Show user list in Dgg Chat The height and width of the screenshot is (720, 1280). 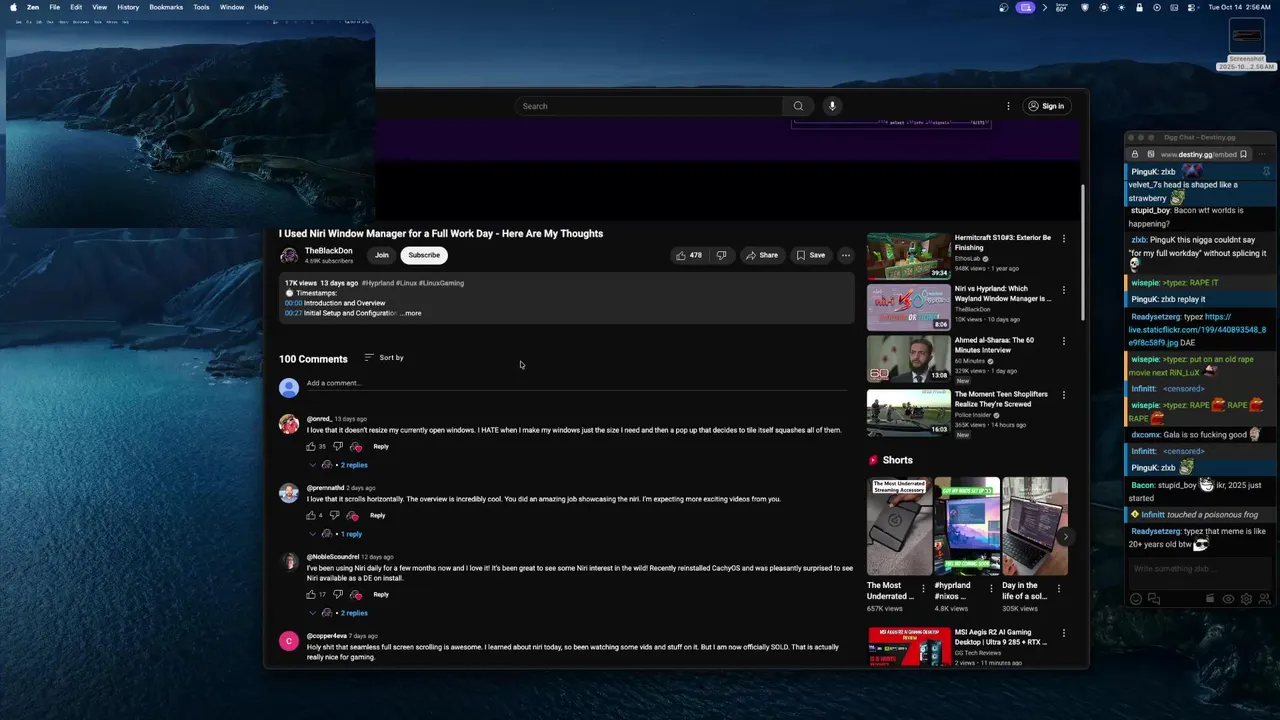click(1264, 599)
